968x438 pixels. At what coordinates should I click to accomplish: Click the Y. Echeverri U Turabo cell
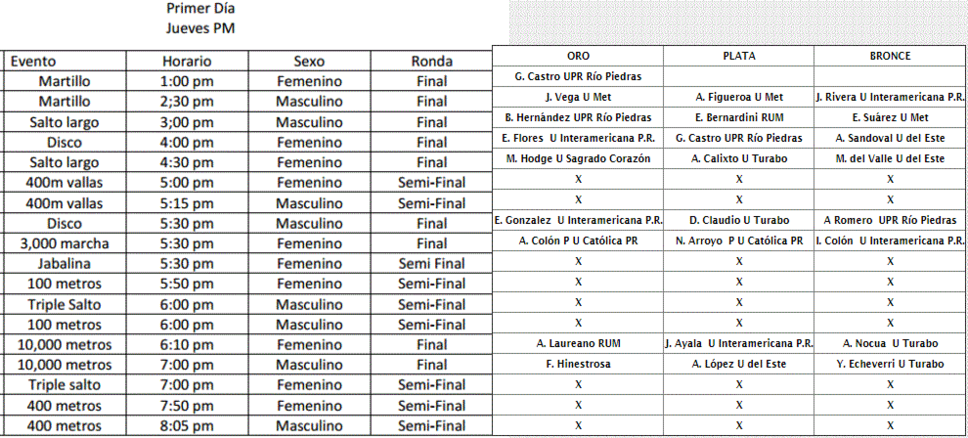point(890,364)
